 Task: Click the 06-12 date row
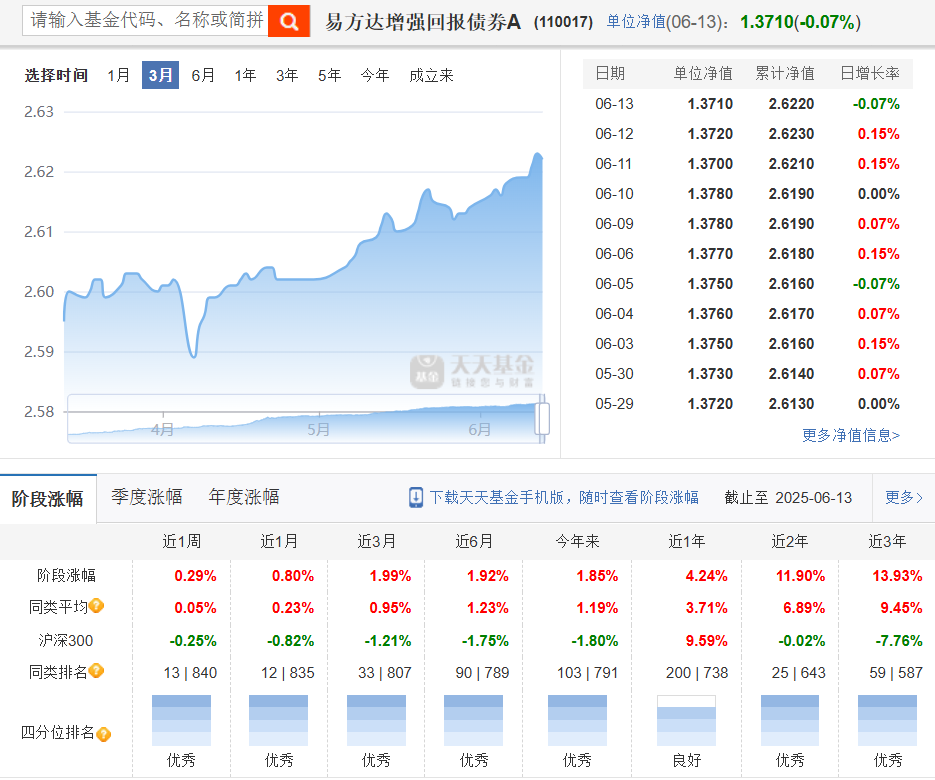click(x=747, y=134)
